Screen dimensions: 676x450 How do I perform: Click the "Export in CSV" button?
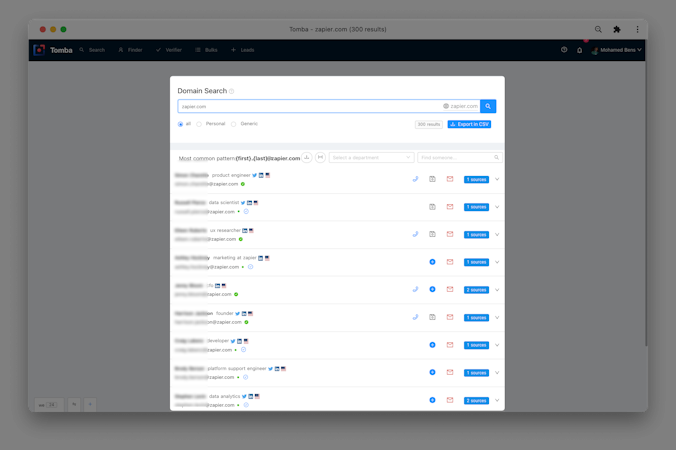coord(469,124)
